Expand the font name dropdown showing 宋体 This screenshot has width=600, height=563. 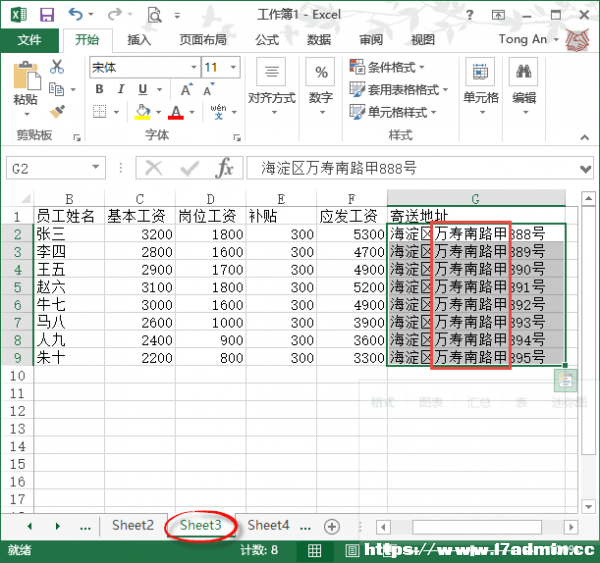pyautogui.click(x=194, y=67)
